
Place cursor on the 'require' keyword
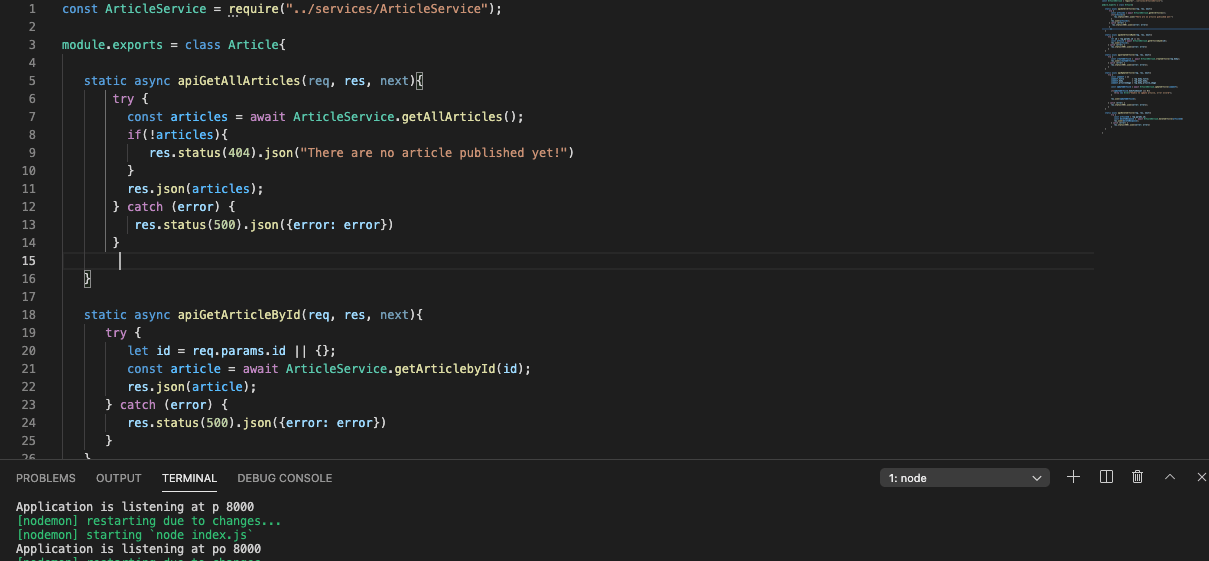tap(252, 9)
